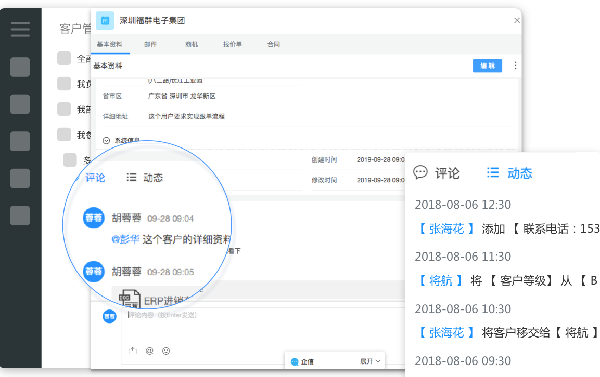Click the 基本资料 section heading
Image resolution: width=600 pixels, height=377 pixels.
pyautogui.click(x=108, y=66)
